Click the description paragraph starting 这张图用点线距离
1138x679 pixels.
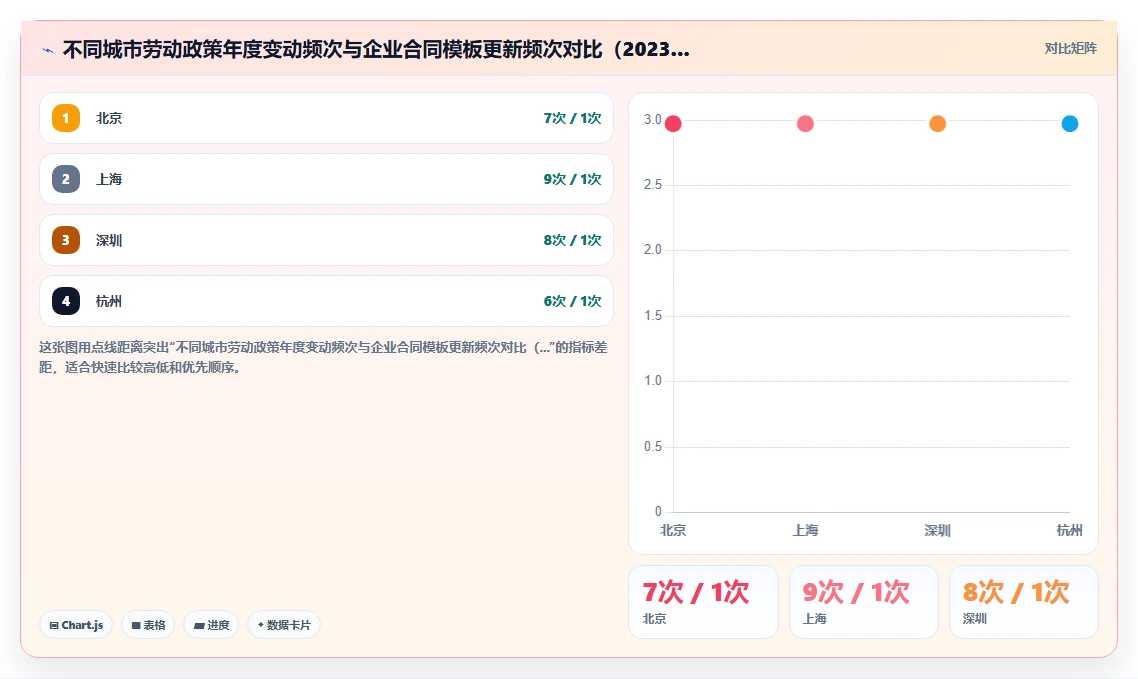pos(324,357)
